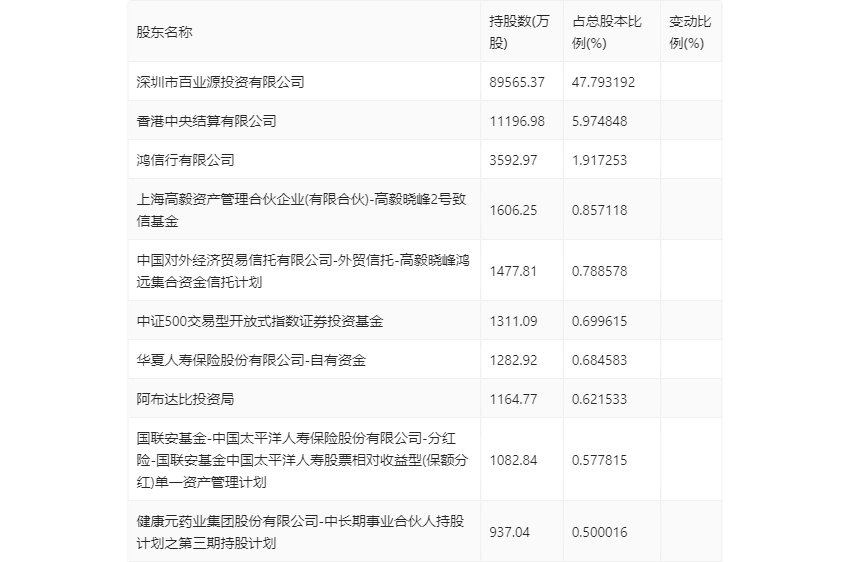The image size is (850, 562).
Task: Click the 持股数(万股) column header
Action: [519, 33]
